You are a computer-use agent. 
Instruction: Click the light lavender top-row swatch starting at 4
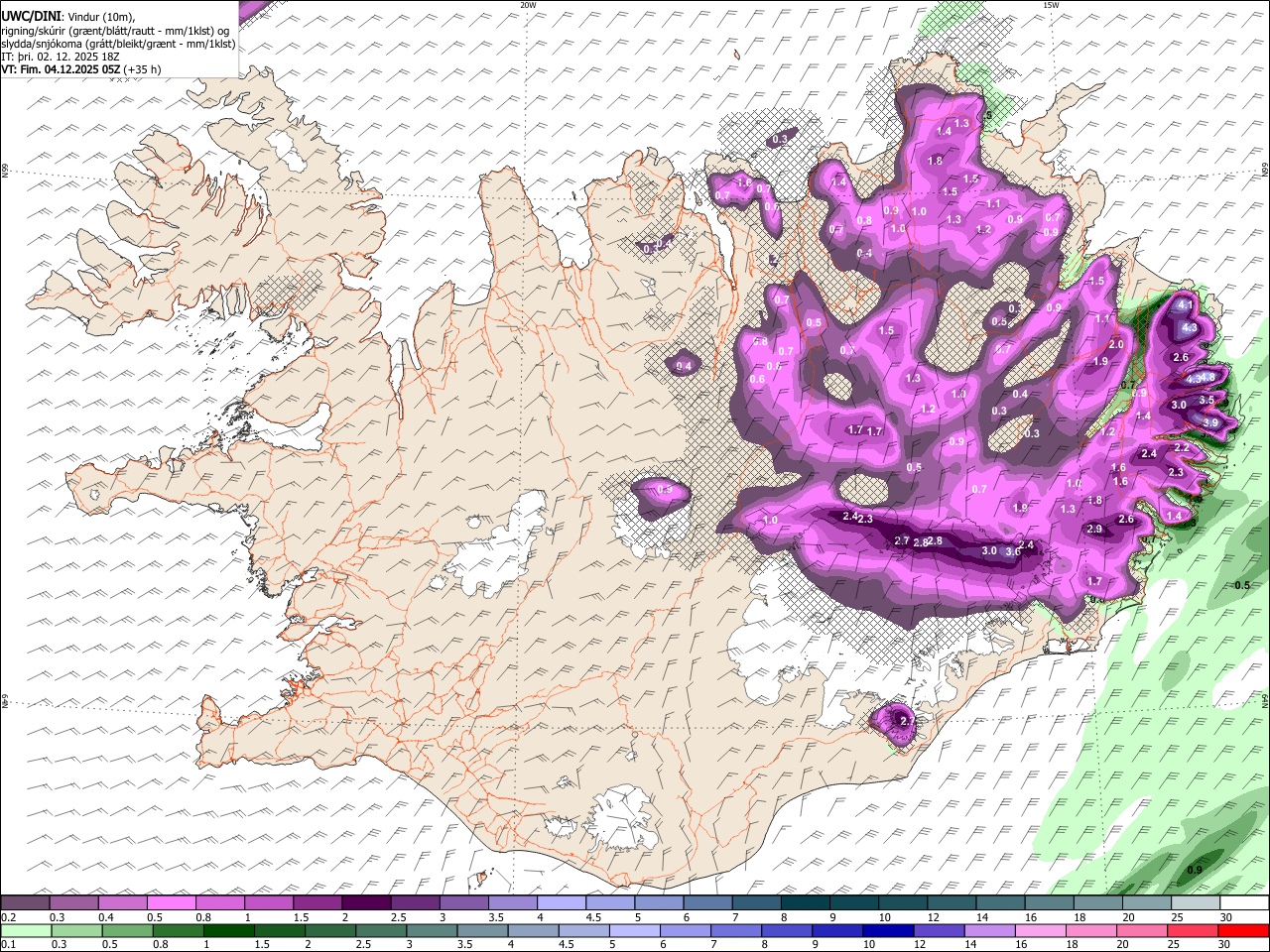click(x=562, y=902)
